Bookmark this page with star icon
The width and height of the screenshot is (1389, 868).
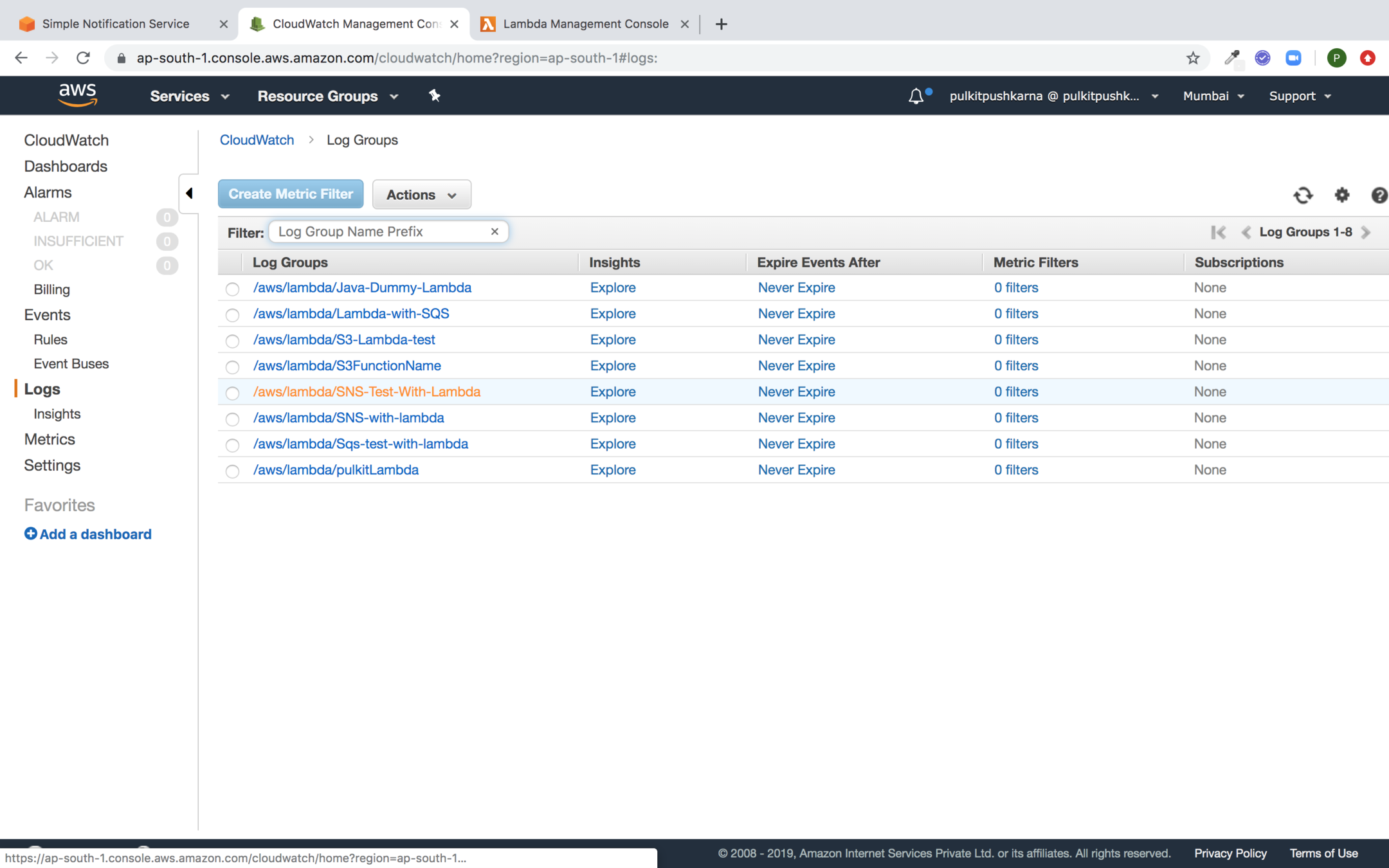[1193, 58]
